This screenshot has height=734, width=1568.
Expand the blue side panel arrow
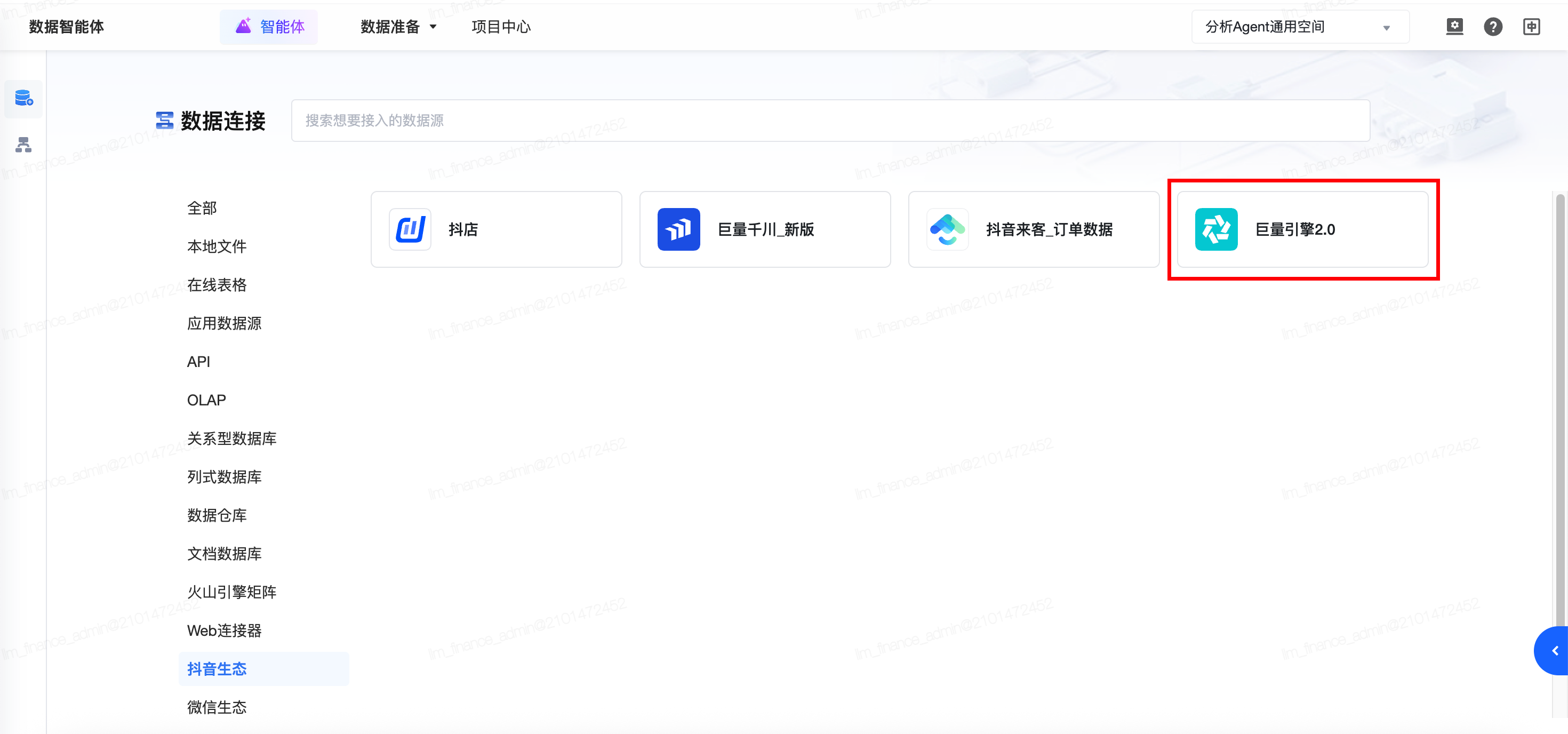coord(1553,651)
